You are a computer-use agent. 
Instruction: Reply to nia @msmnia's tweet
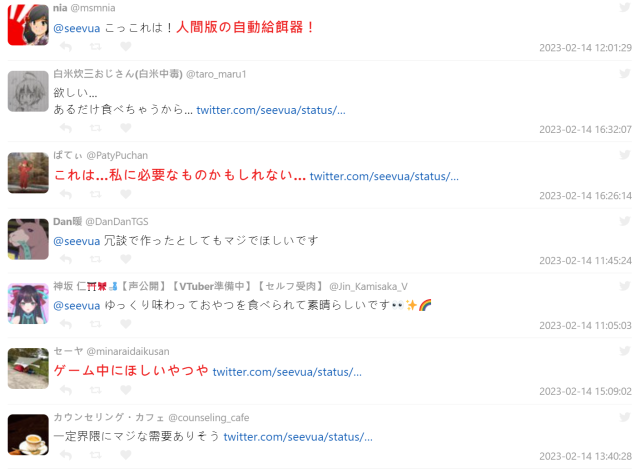click(x=66, y=47)
